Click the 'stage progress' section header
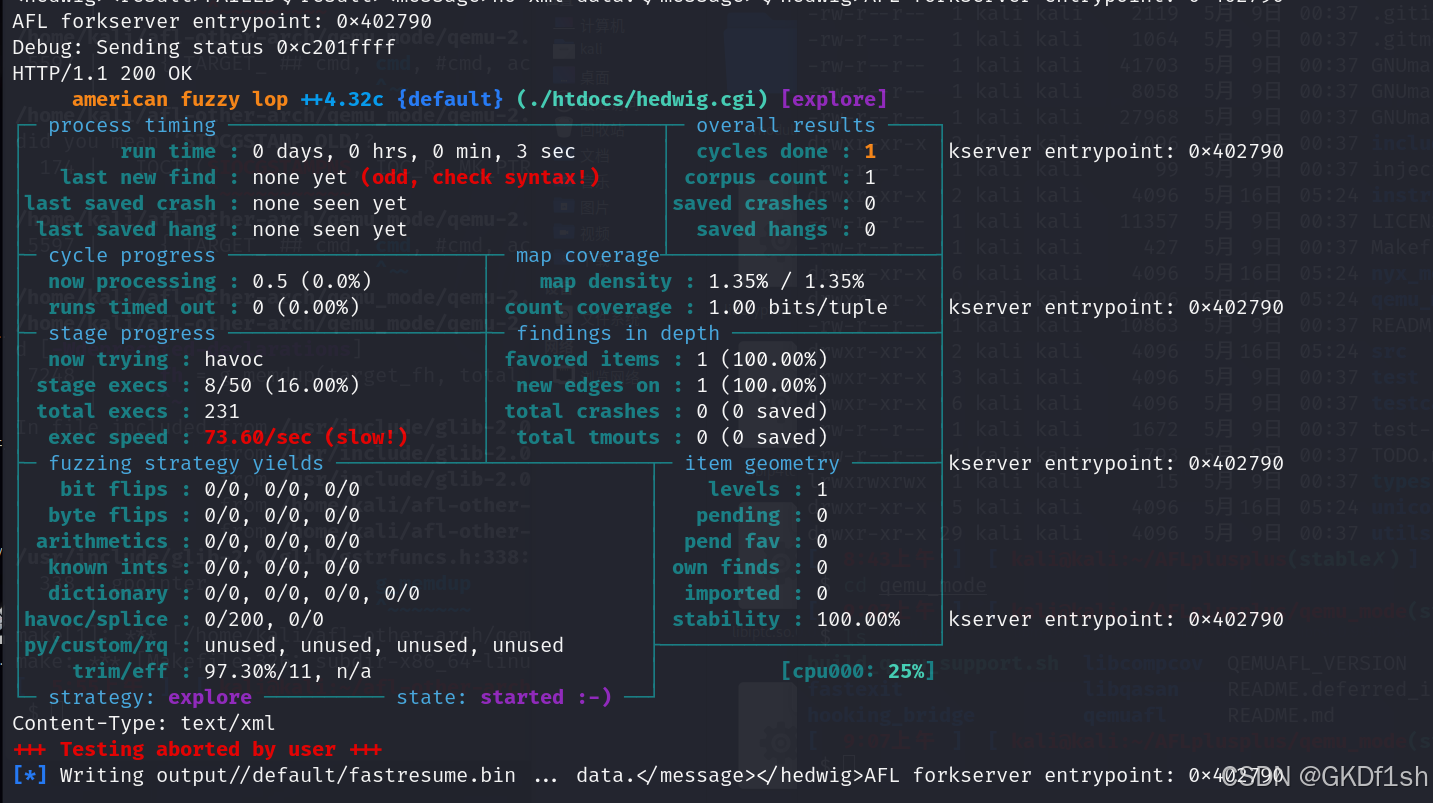Screen dimensions: 1433x803 tap(132, 333)
